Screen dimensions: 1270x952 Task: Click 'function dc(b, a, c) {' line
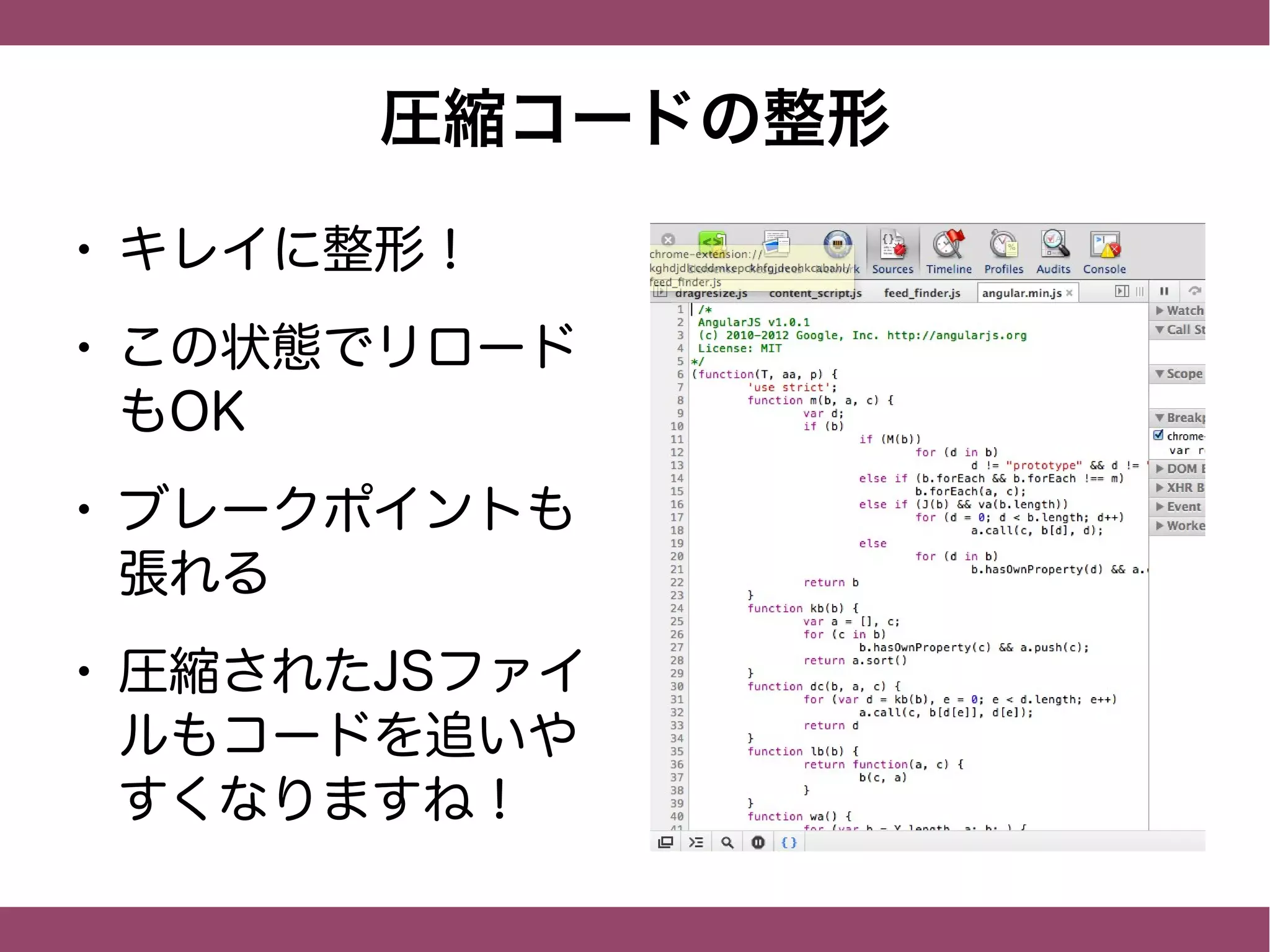824,686
